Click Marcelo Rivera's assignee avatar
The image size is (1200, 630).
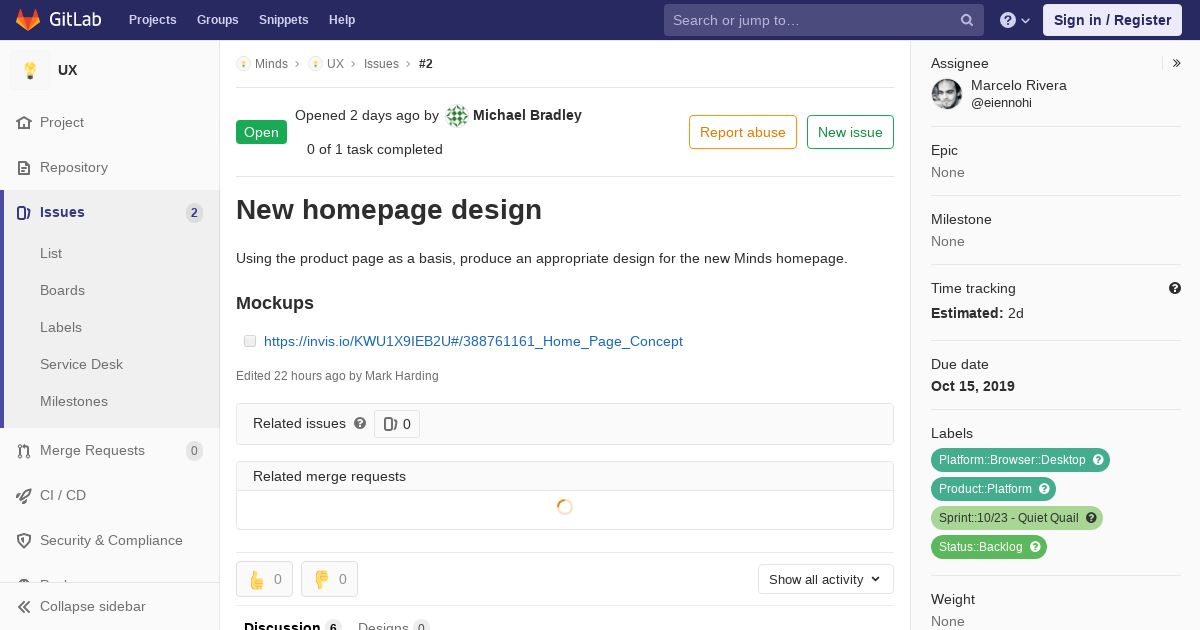pyautogui.click(x=947, y=94)
